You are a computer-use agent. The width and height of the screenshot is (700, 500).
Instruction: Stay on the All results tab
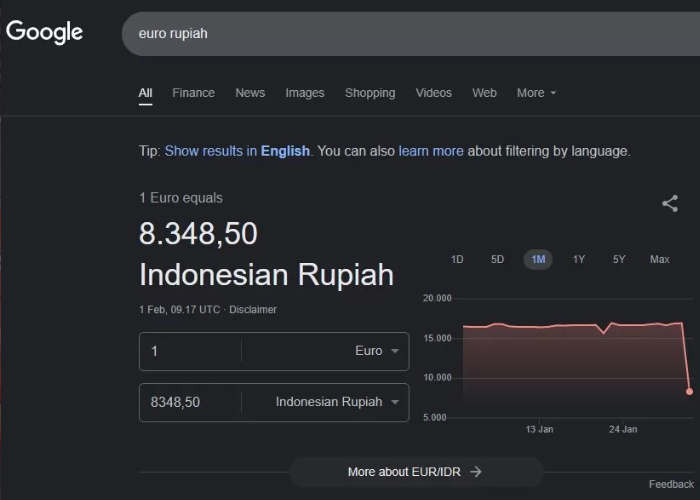145,93
